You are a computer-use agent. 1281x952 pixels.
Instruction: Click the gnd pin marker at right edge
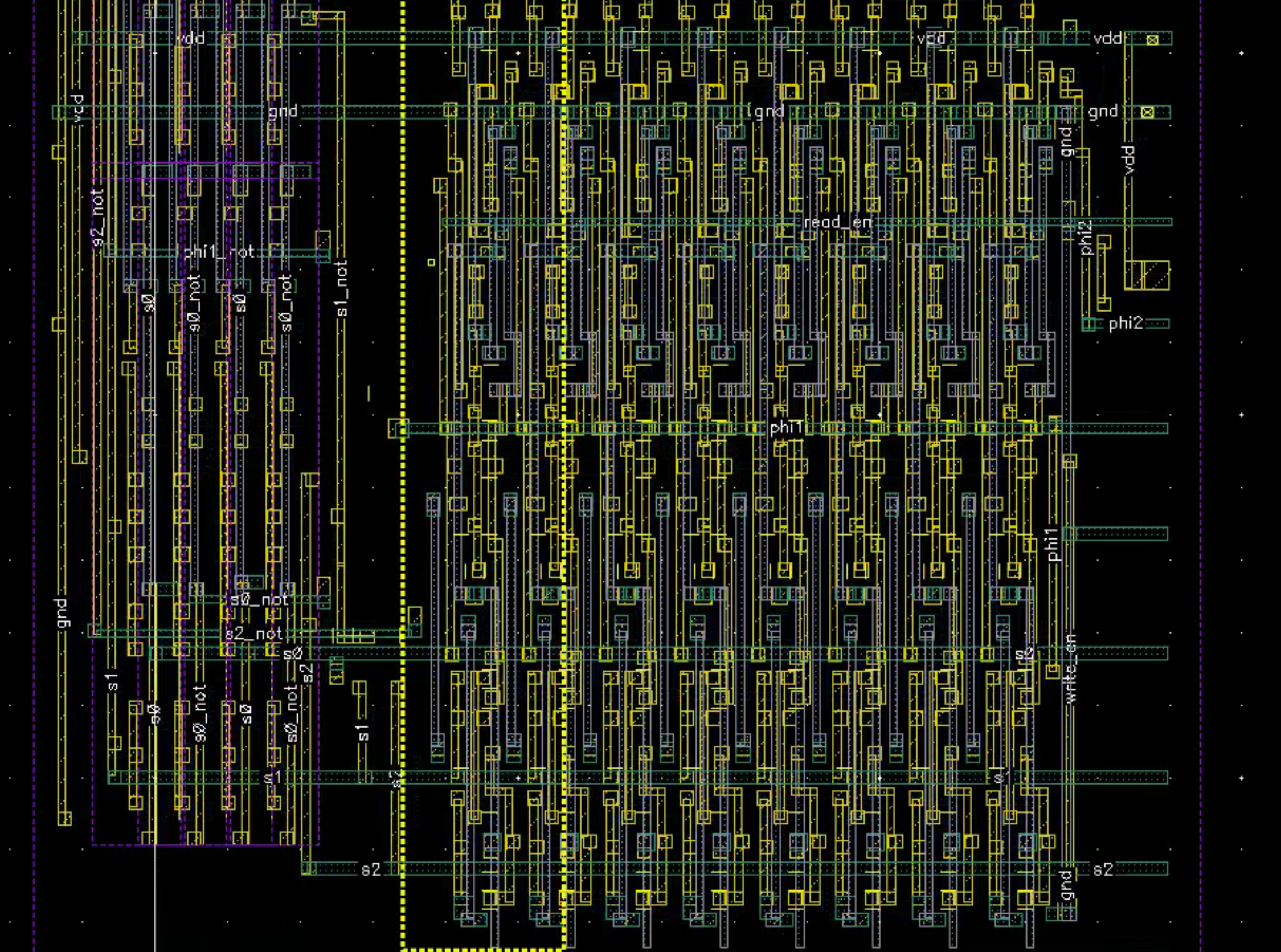1147,112
